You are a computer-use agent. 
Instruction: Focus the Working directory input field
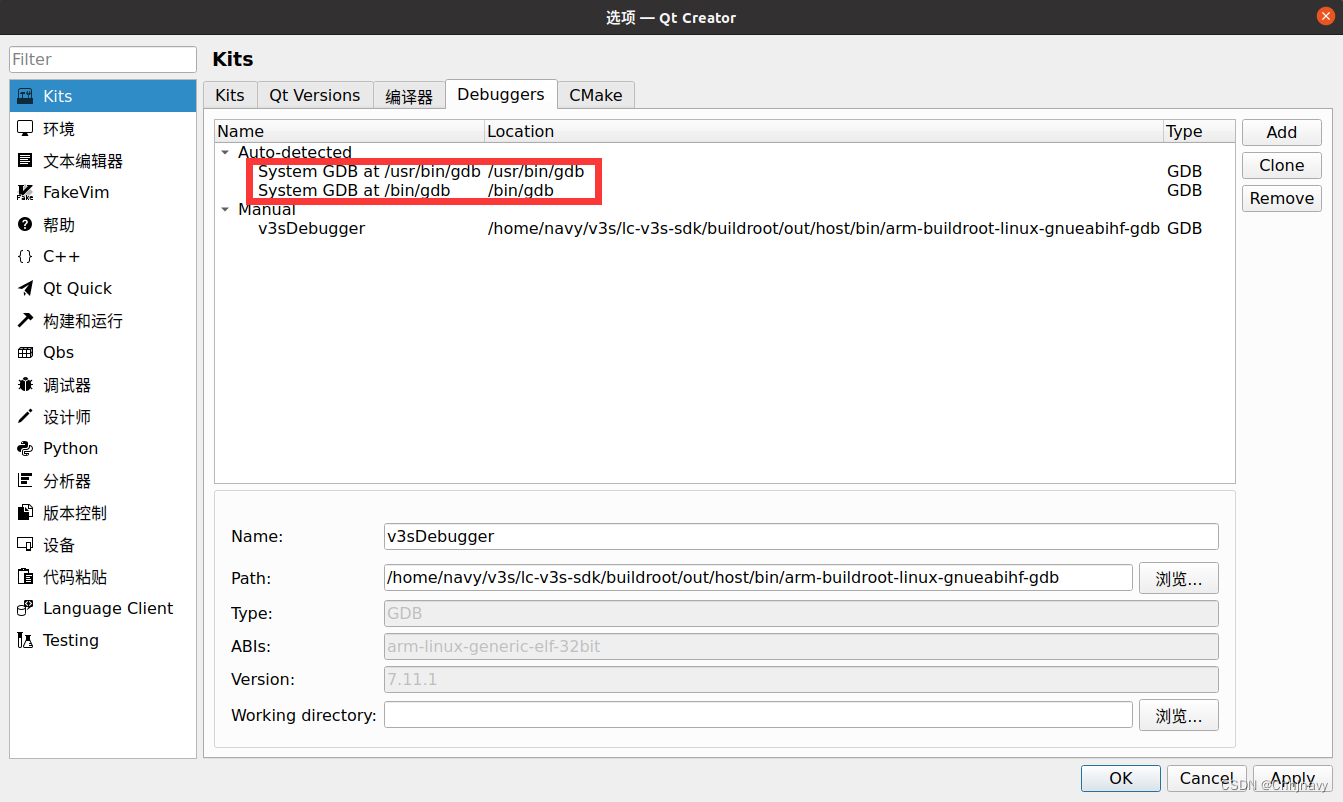(758, 715)
